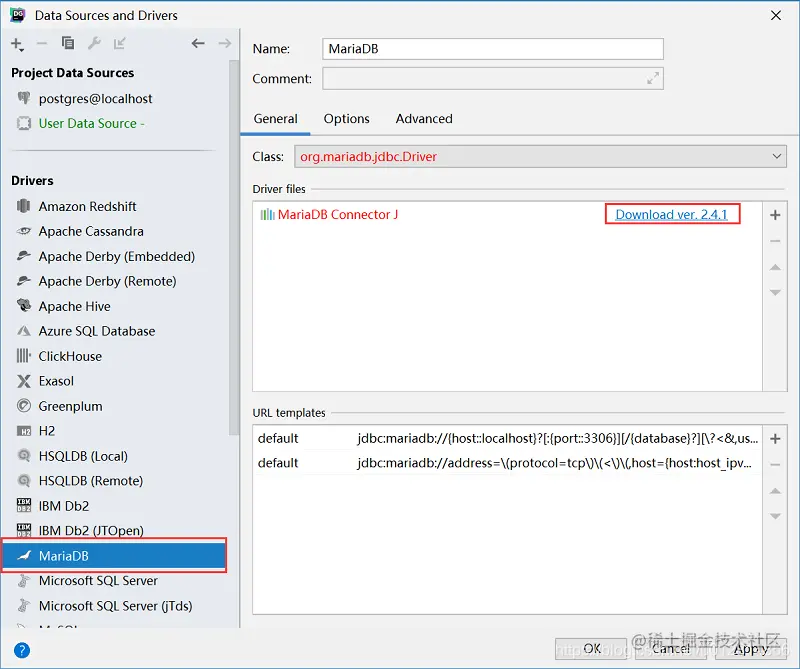Select Apache Derby (Embedded) driver
The image size is (800, 669).
(116, 256)
